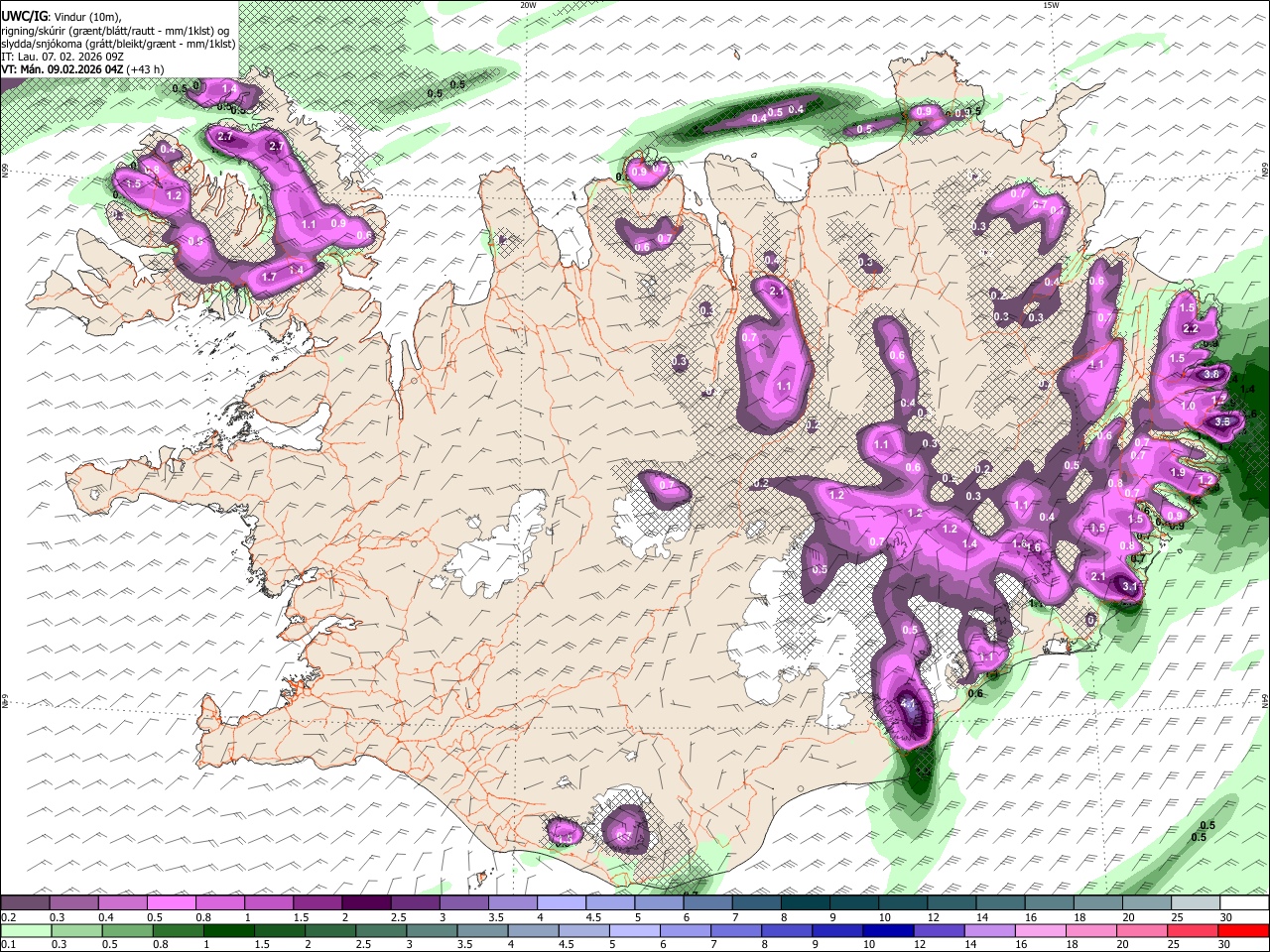Click the 0.2 label on the upper legend
This screenshot has height=952, width=1270.
click(x=8, y=917)
